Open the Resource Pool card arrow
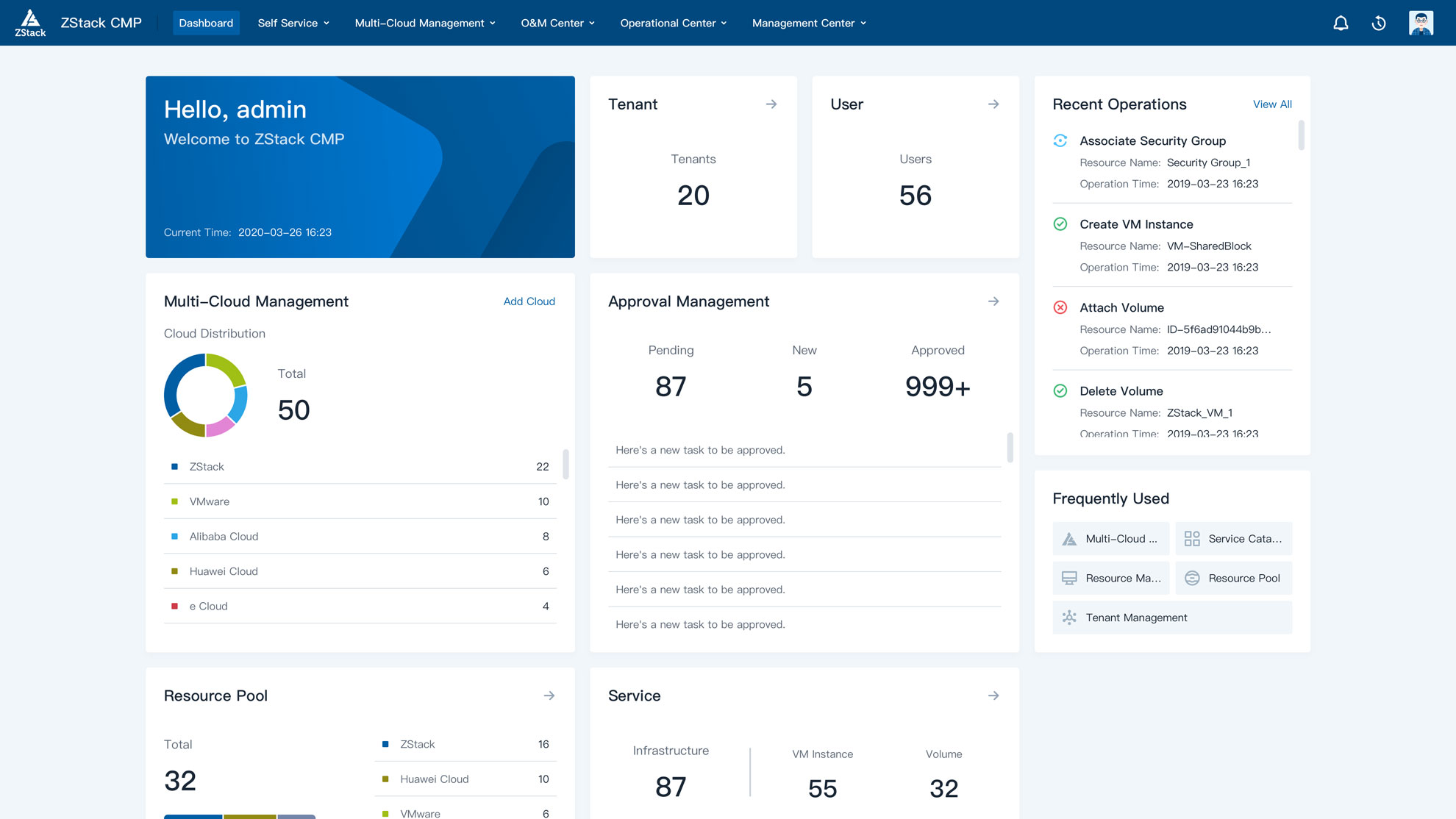 [549, 695]
